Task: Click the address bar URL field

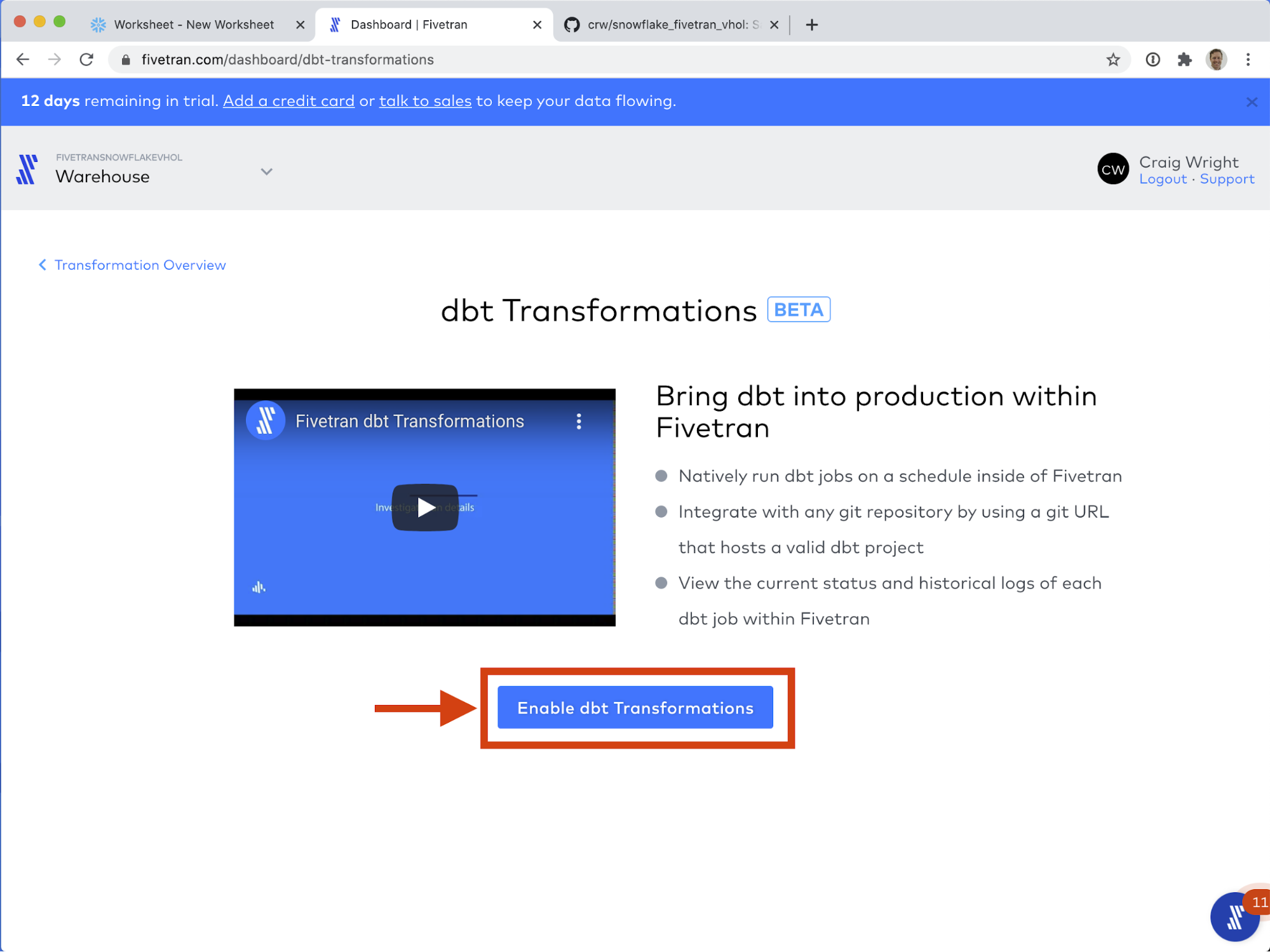Action: pyautogui.click(x=572, y=60)
